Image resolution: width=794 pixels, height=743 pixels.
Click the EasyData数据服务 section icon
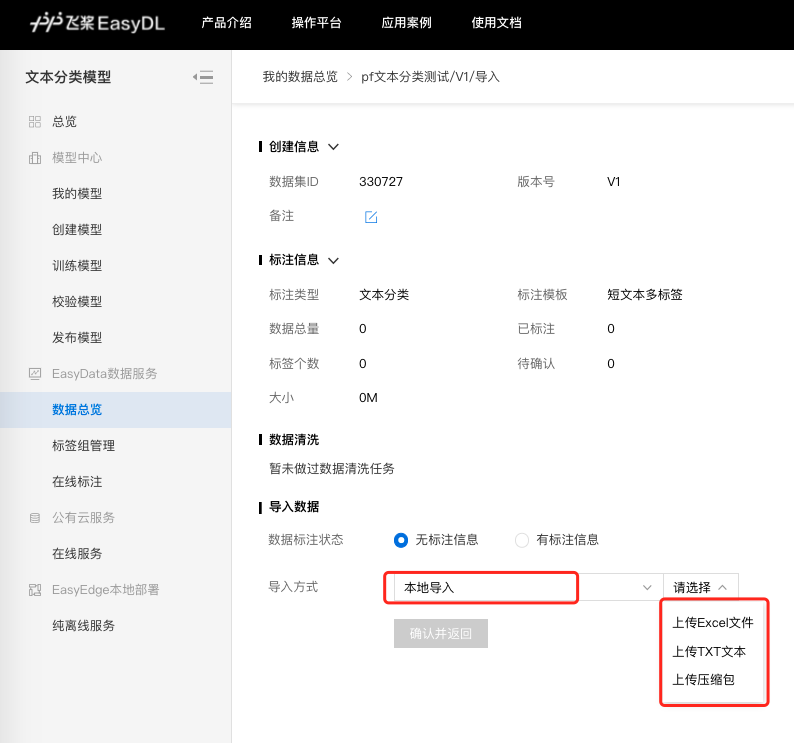coord(35,374)
